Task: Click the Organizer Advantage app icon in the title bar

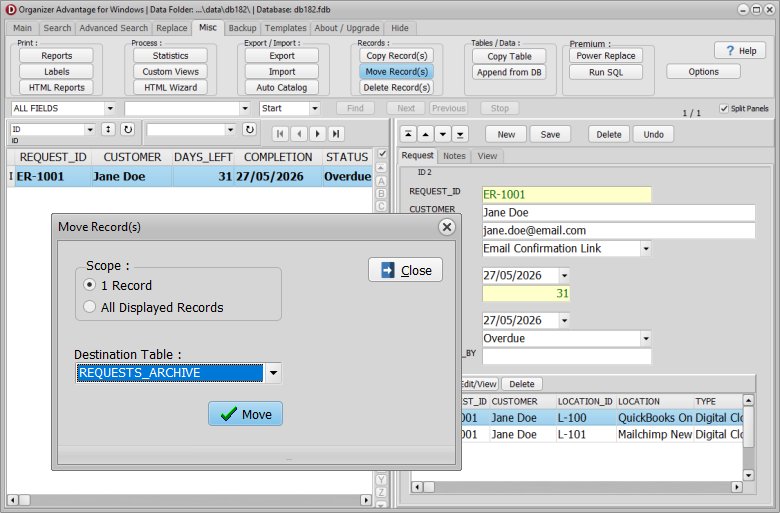Action: click(x=10, y=9)
